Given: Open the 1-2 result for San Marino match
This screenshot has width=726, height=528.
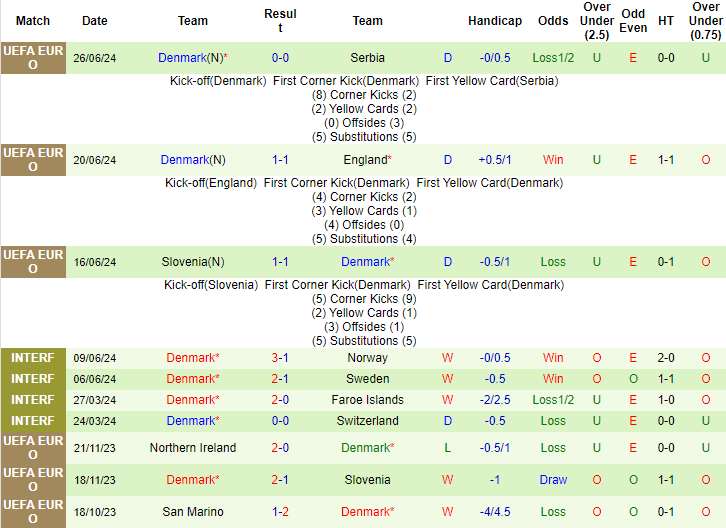Looking at the screenshot, I should 280,512.
